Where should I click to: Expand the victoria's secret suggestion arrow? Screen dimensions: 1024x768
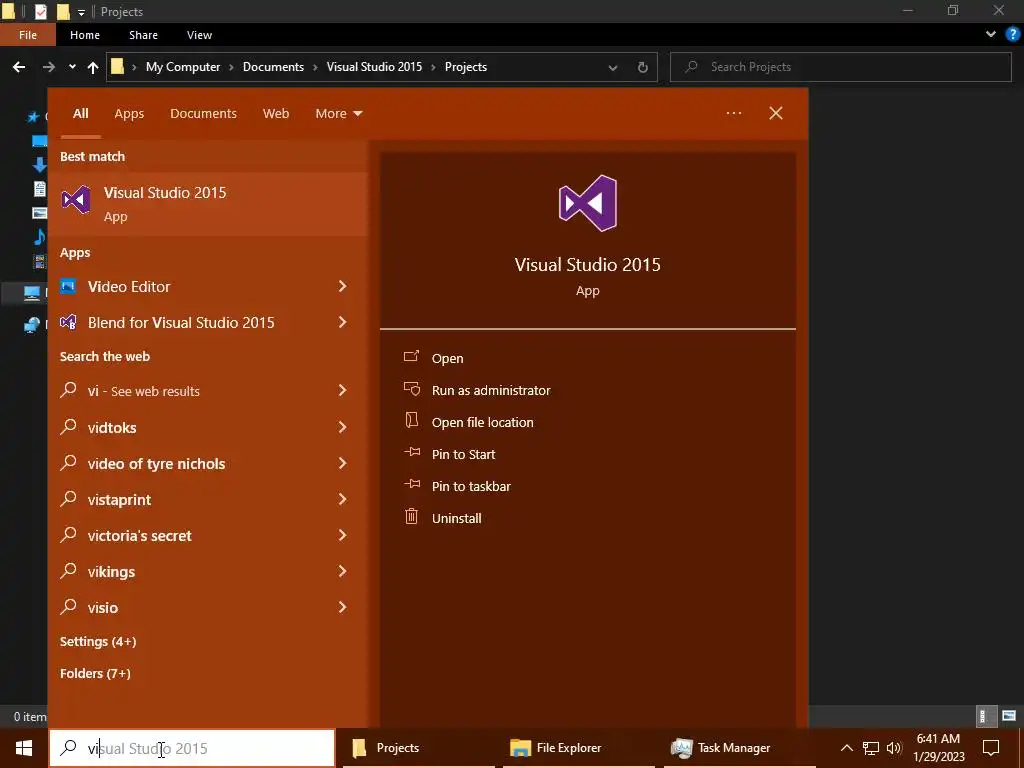(x=342, y=535)
